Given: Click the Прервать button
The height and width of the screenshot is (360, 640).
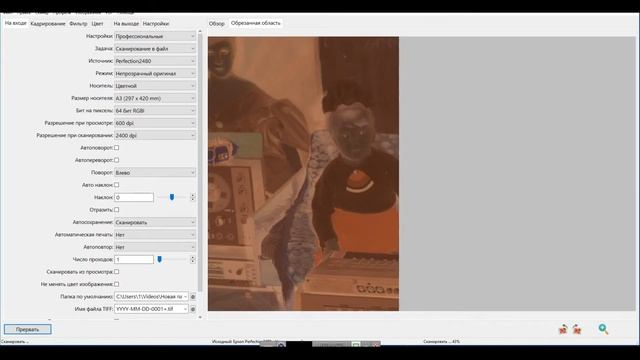Looking at the screenshot, I should [28, 329].
